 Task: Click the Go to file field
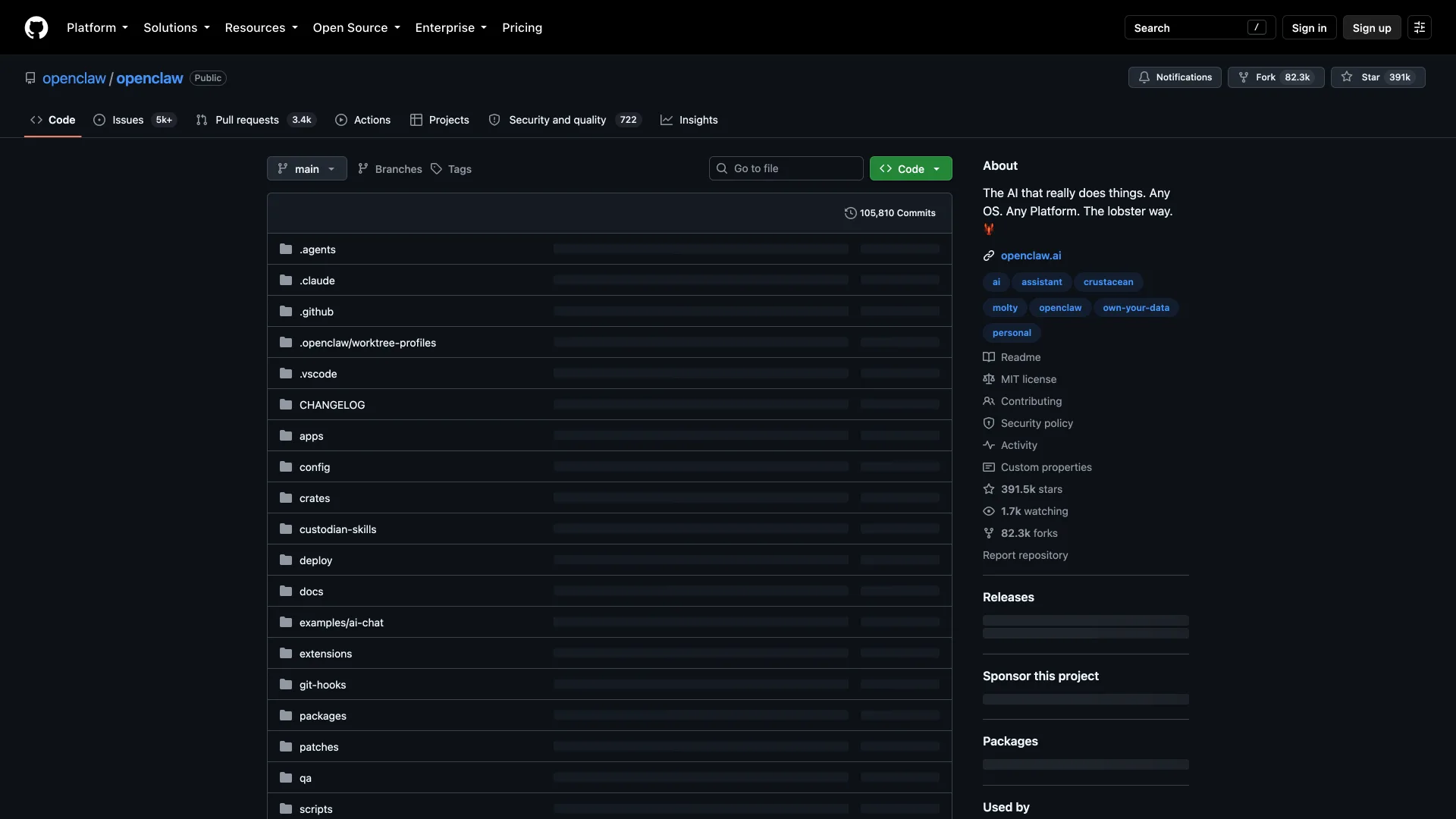(786, 168)
